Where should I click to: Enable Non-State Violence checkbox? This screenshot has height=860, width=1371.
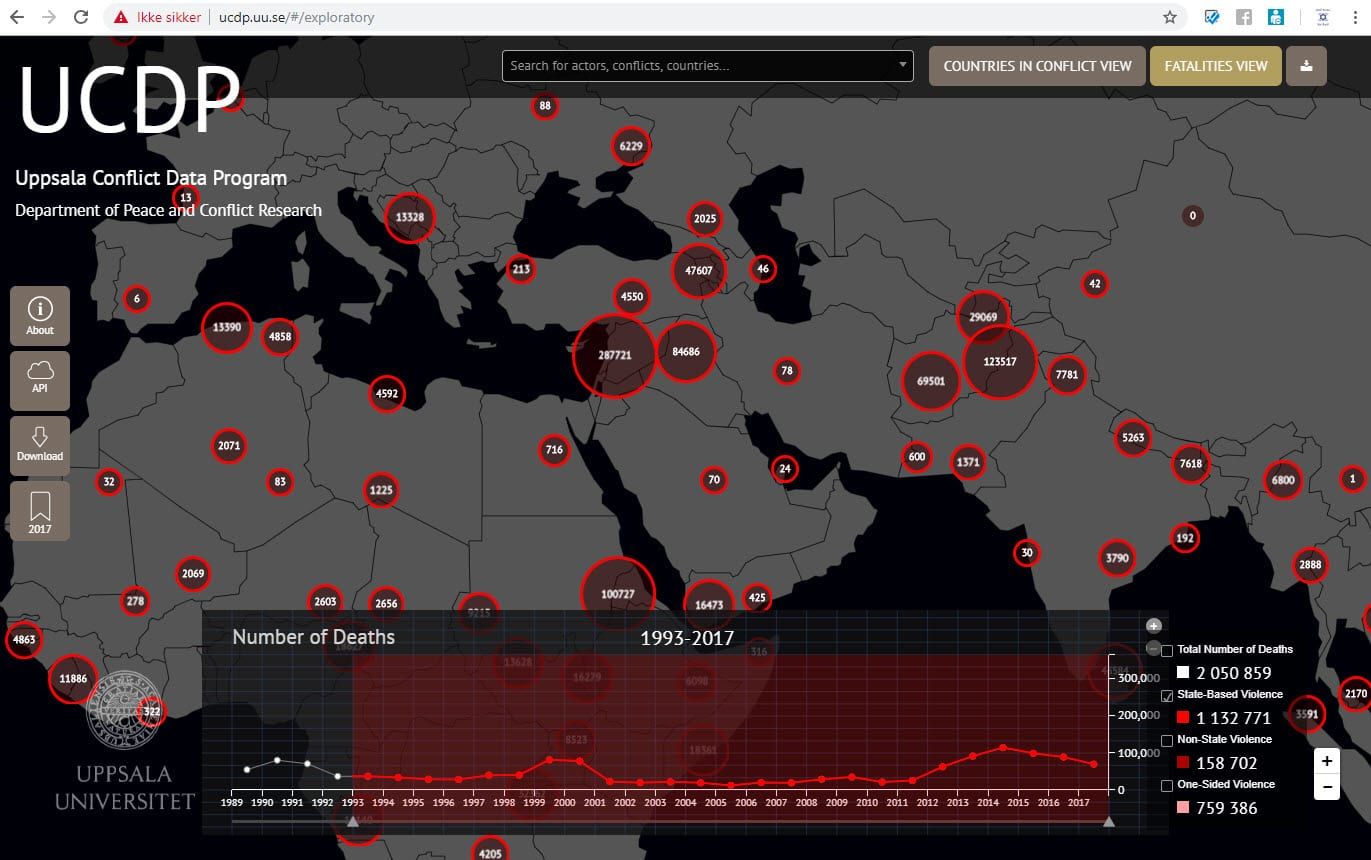tap(1167, 740)
